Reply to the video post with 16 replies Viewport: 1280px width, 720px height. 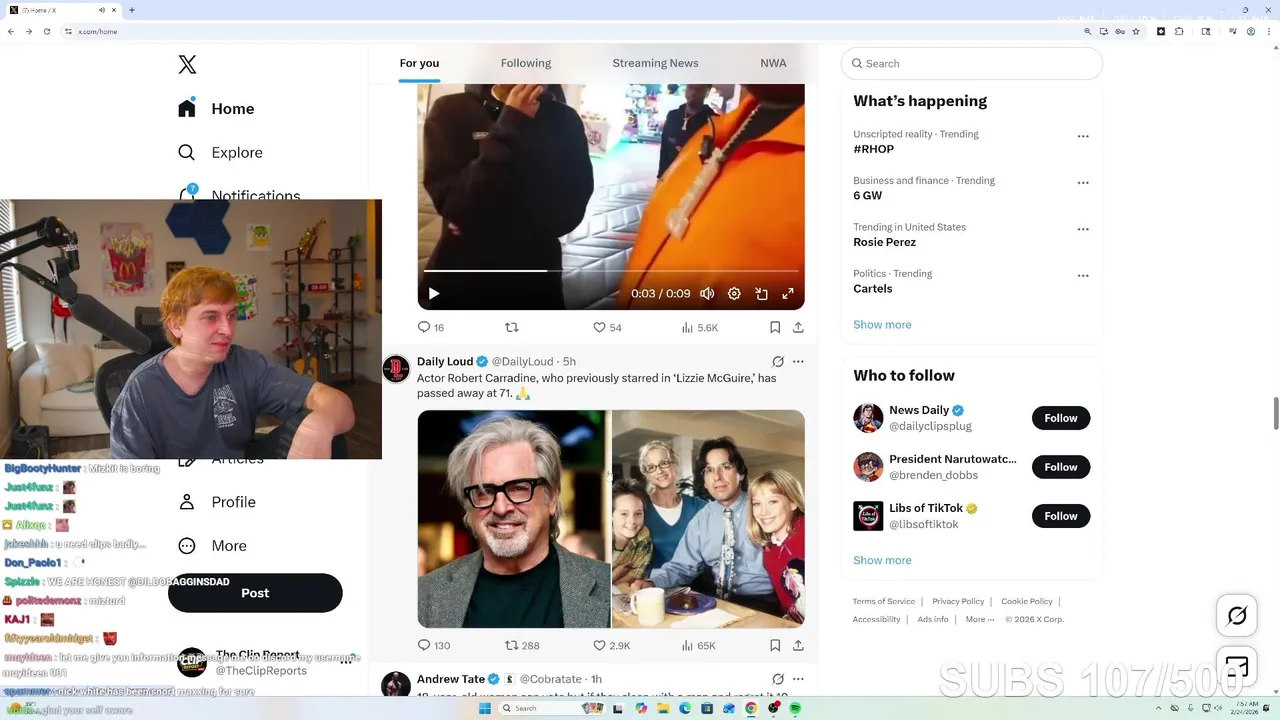point(431,327)
